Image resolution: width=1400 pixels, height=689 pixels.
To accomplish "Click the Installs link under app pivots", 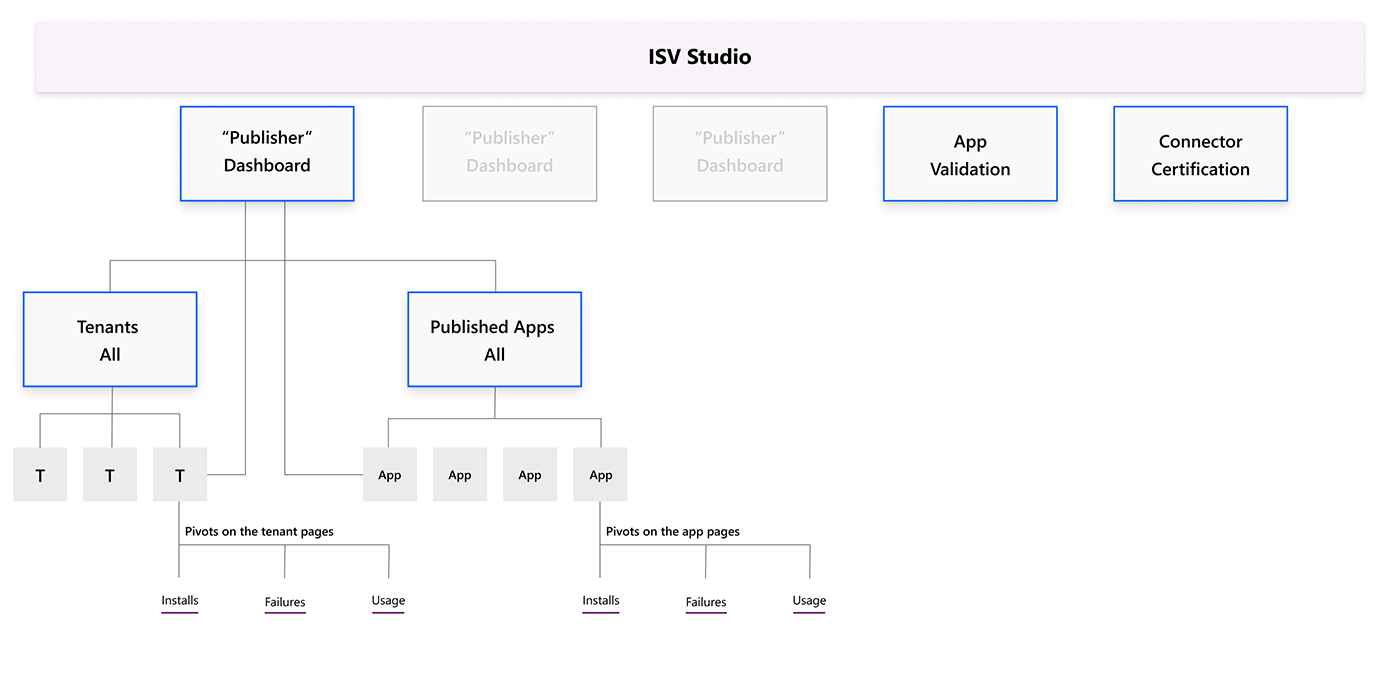I will 600,601.
